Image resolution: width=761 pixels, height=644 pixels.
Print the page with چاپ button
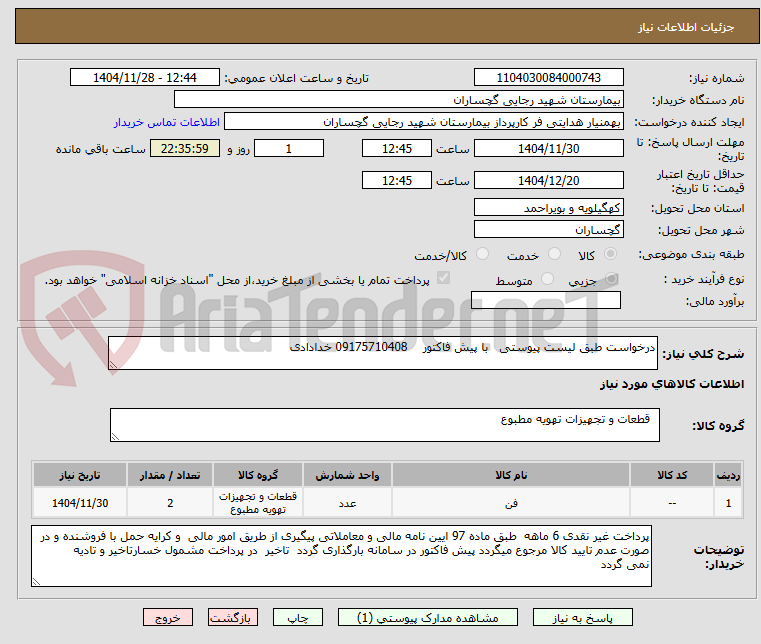point(298,617)
